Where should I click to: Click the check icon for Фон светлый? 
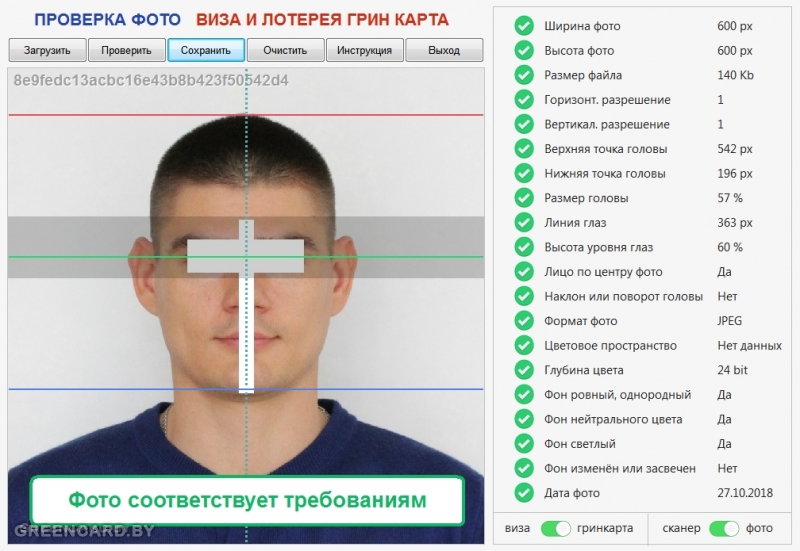(x=524, y=444)
